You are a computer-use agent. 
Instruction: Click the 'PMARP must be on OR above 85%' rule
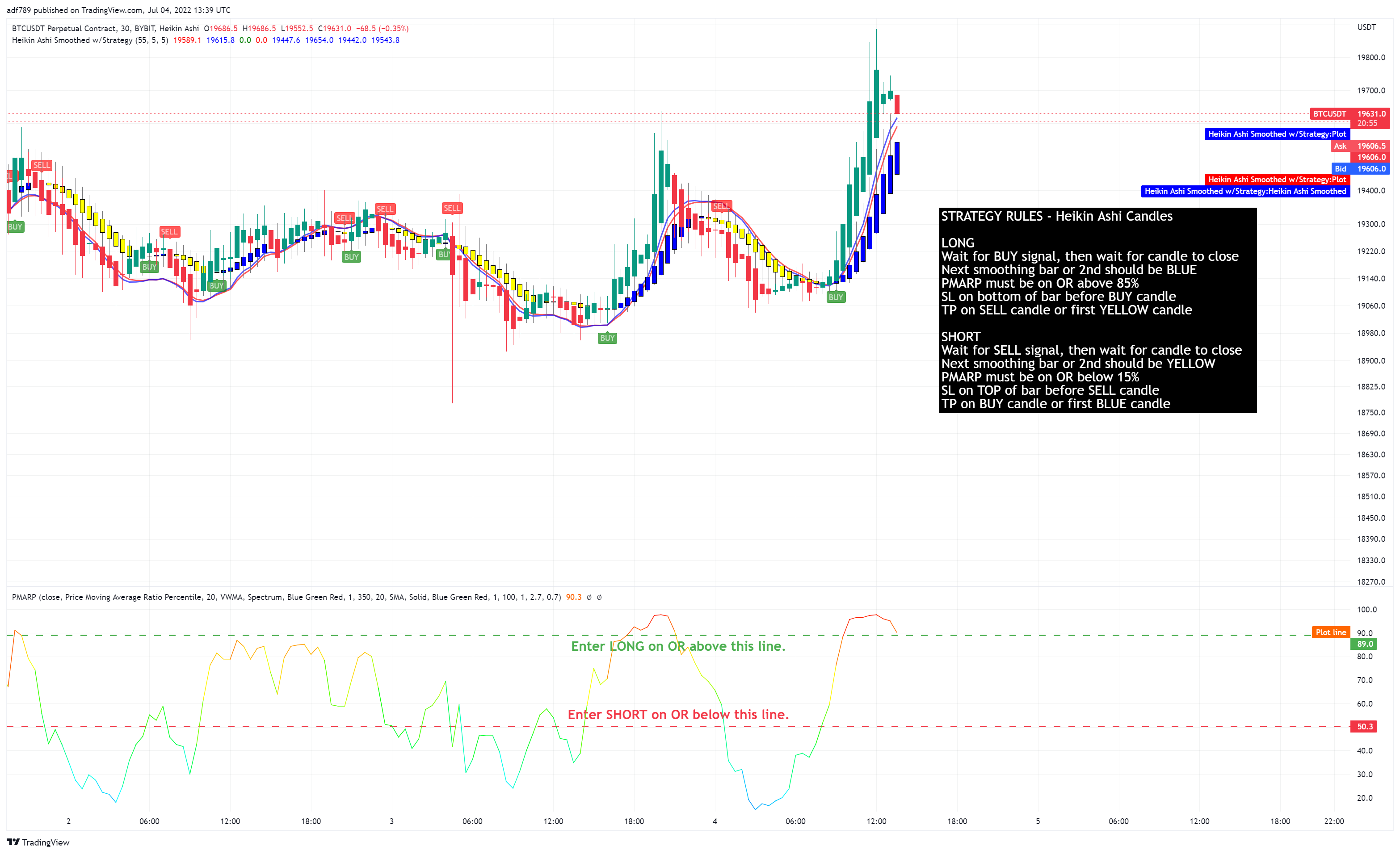point(1040,283)
